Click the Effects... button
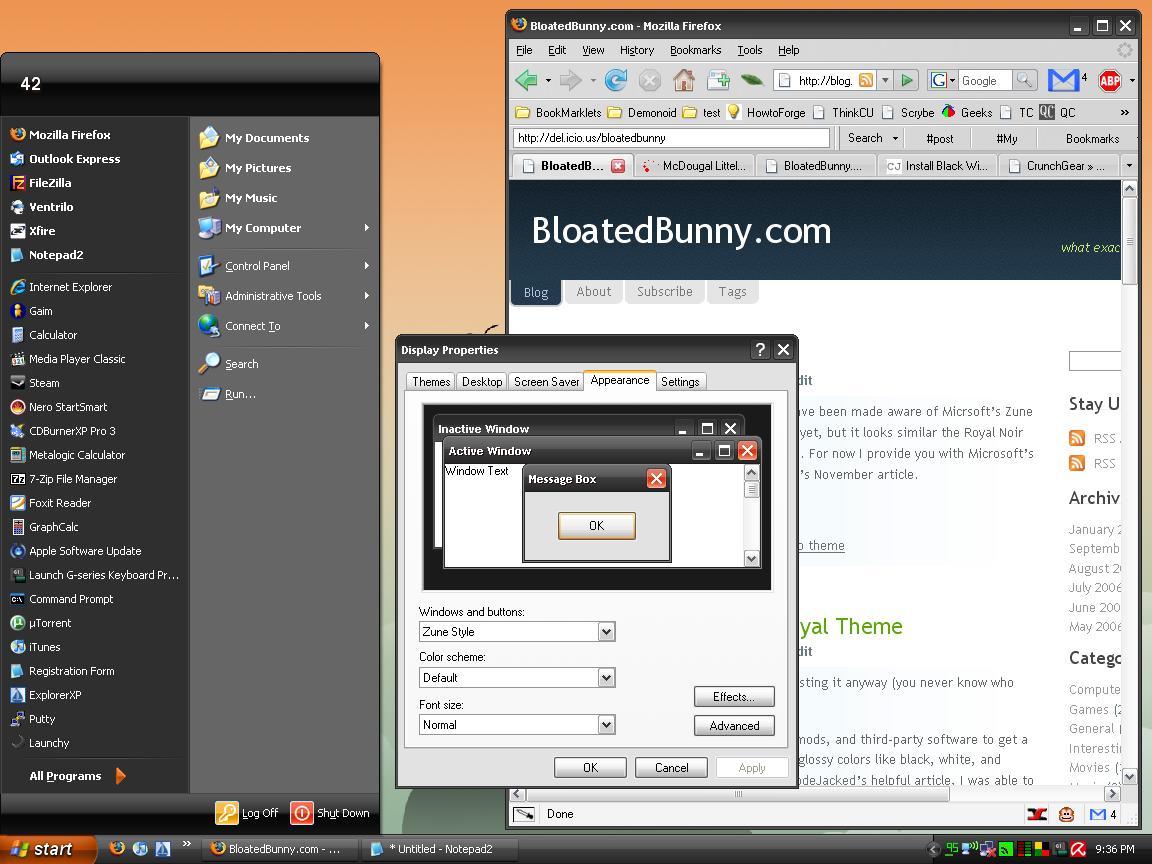The image size is (1152, 864). point(734,696)
